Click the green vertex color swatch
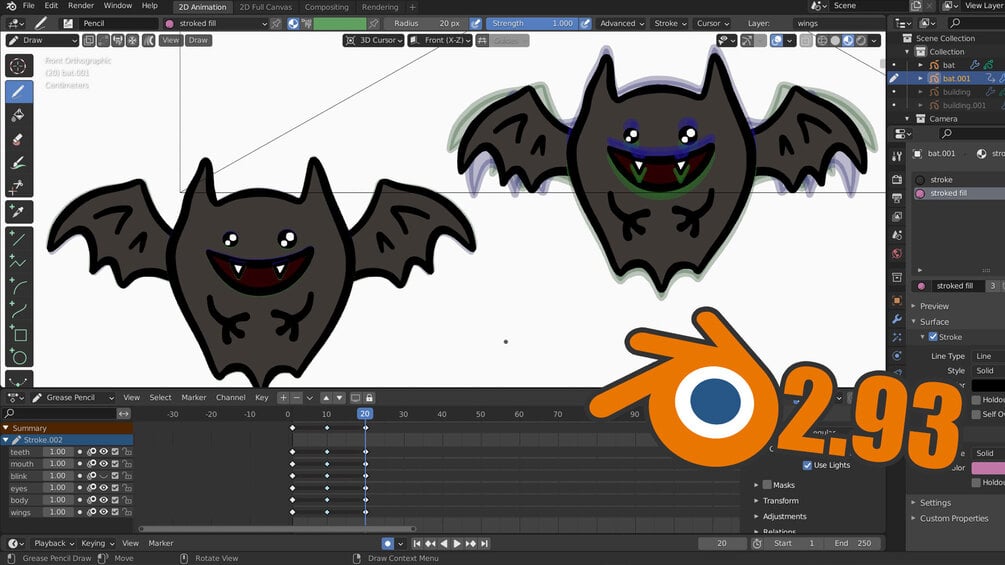Screen dimensions: 1005x565 (340, 23)
